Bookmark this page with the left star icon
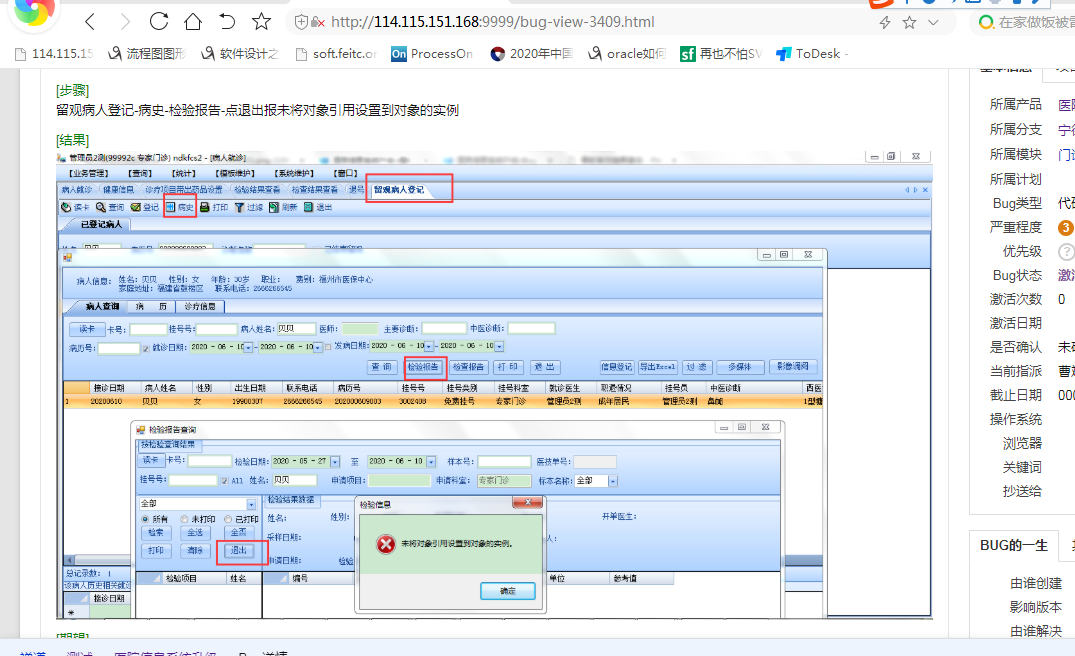The height and width of the screenshot is (656, 1075). point(261,22)
